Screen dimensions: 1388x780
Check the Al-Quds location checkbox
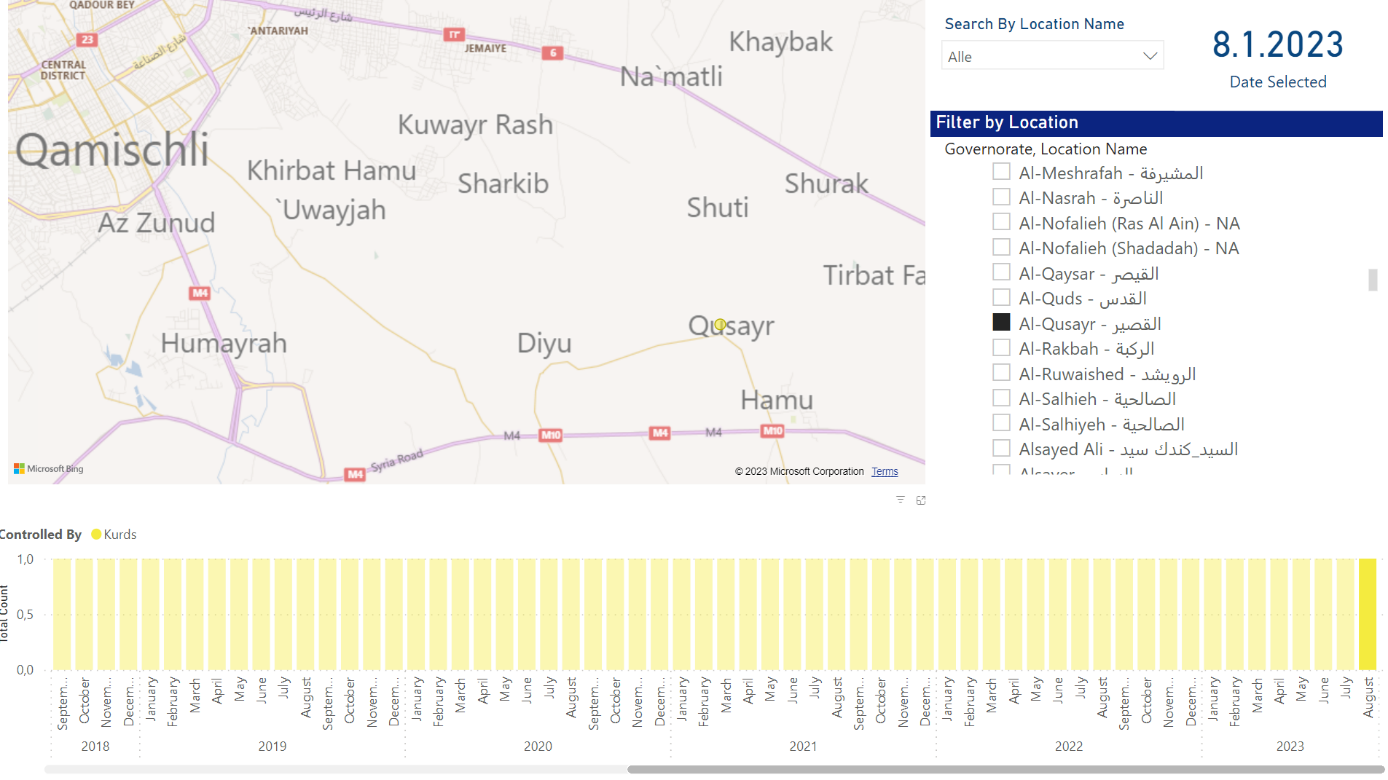1001,298
